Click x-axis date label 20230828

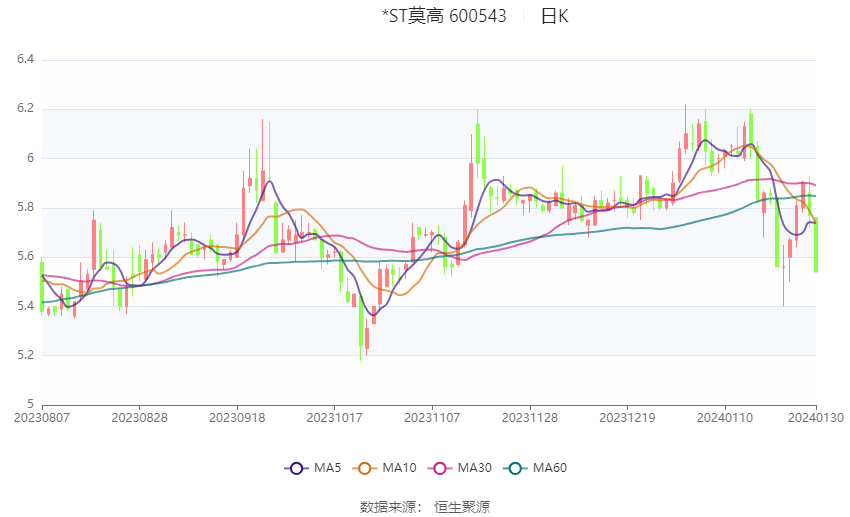tap(139, 418)
